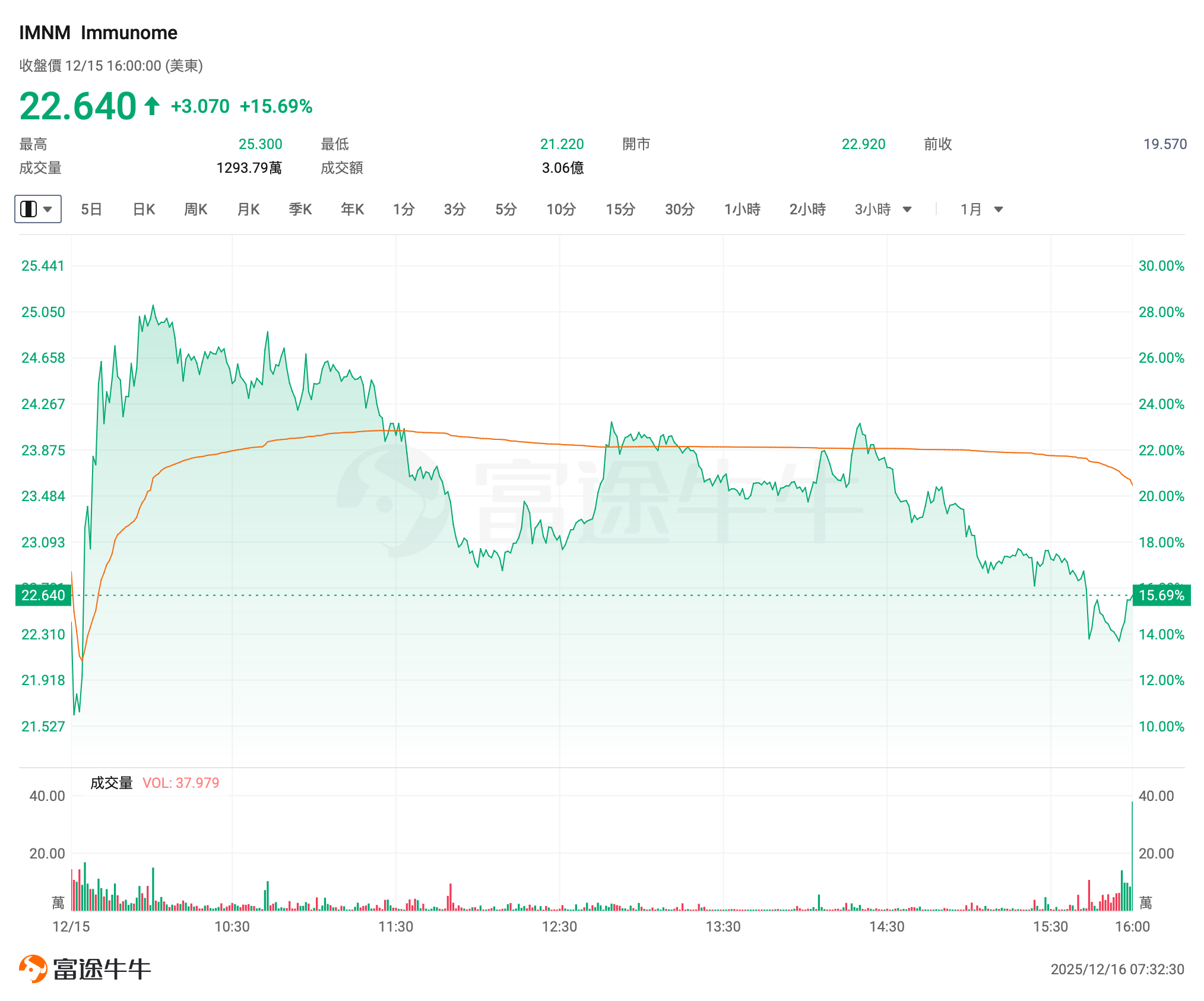Click the 15.69% change axis tag
1204x1001 pixels.
coord(1161,595)
